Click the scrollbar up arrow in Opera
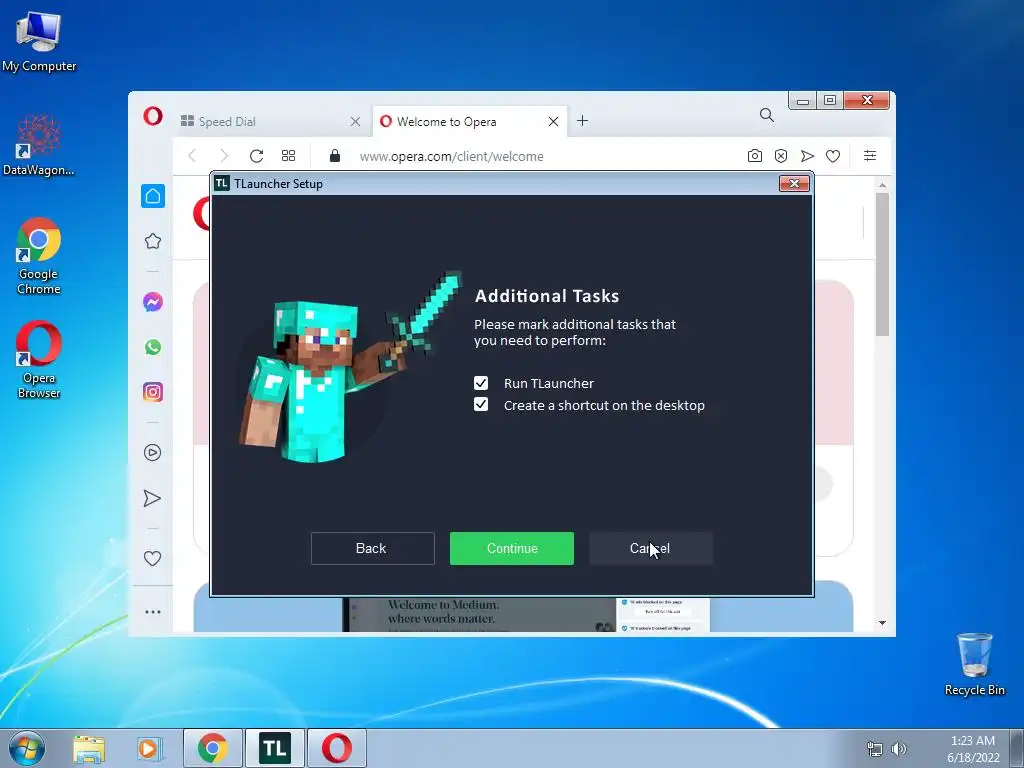1024x768 pixels. (882, 185)
